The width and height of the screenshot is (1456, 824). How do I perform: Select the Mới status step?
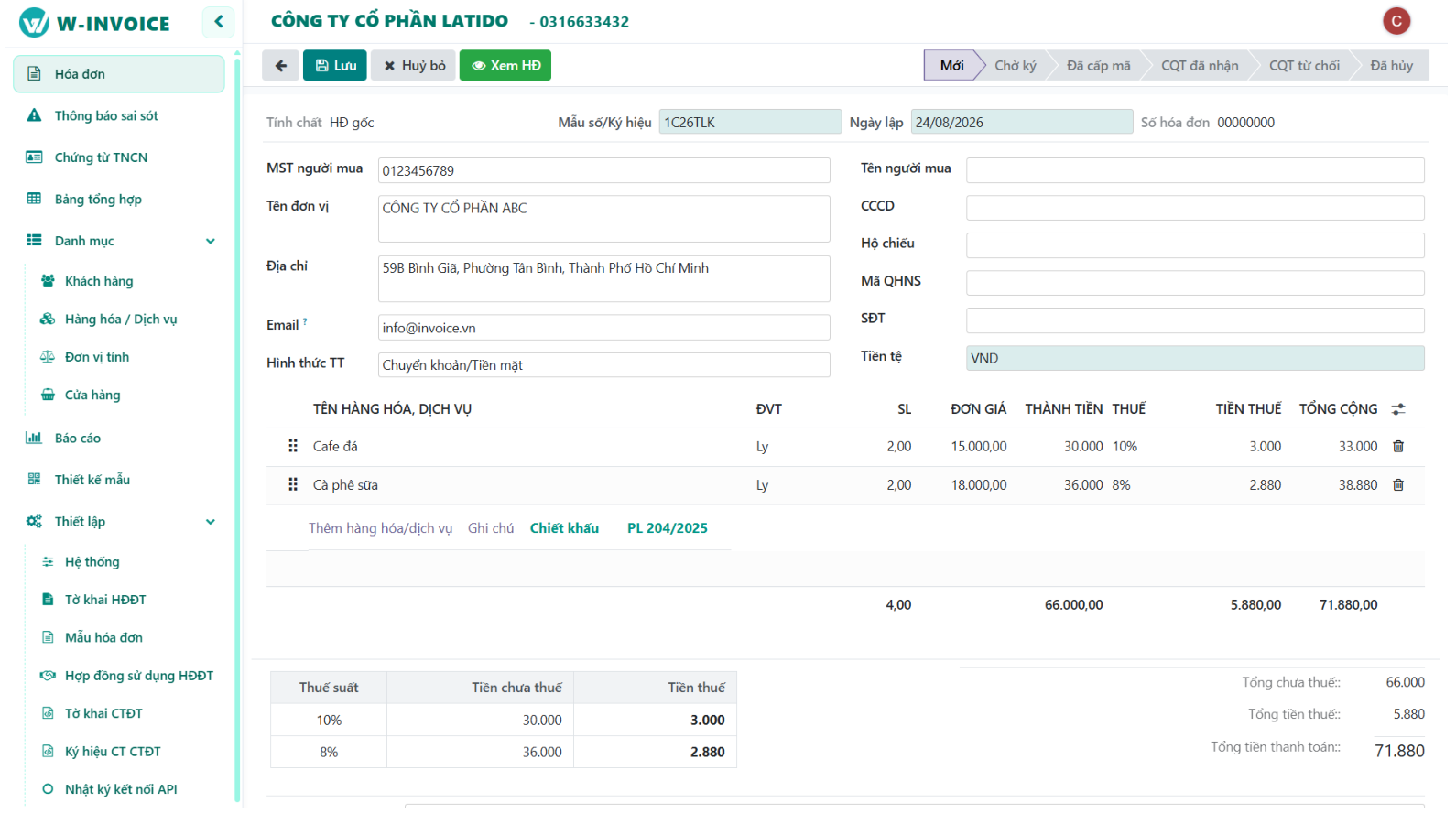951,65
